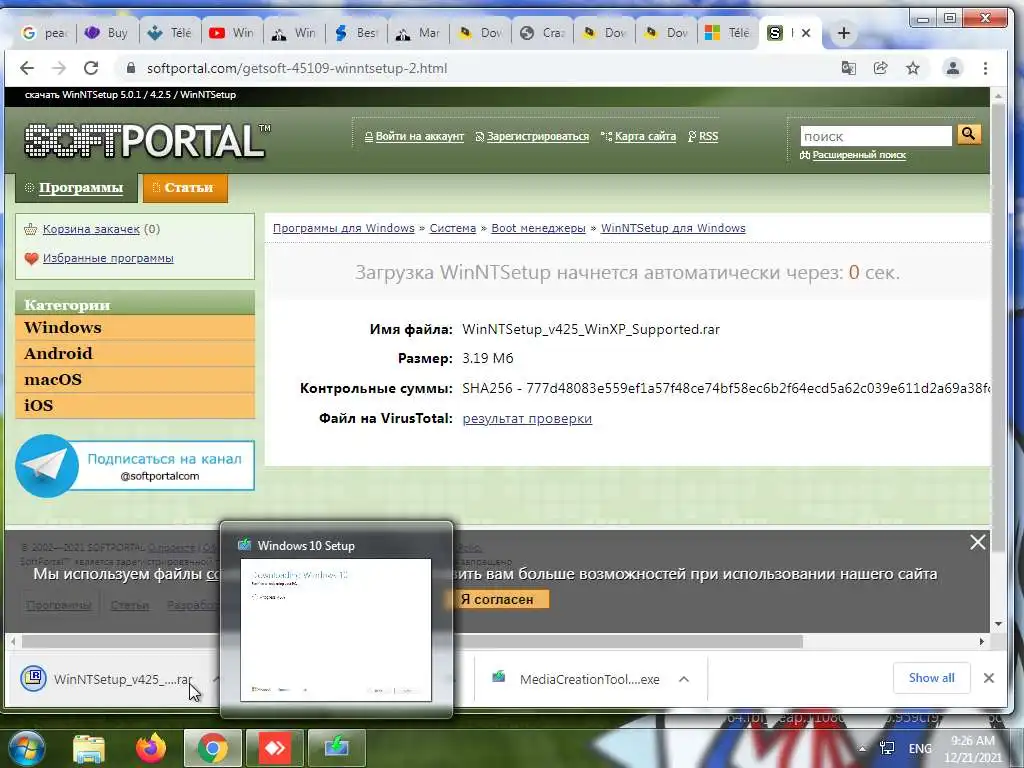Viewport: 1024px width, 768px height.
Task: Click the ENG language indicator
Action: tap(920, 748)
